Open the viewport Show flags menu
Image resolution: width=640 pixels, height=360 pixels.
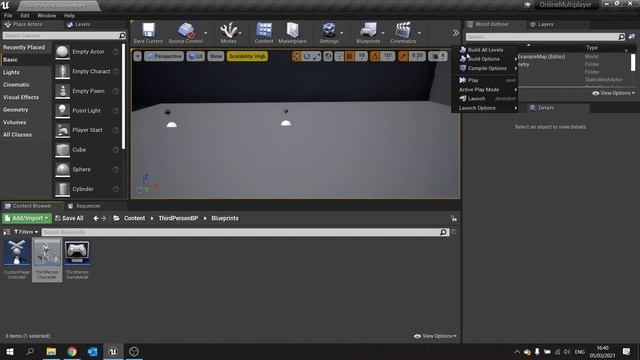tap(216, 56)
